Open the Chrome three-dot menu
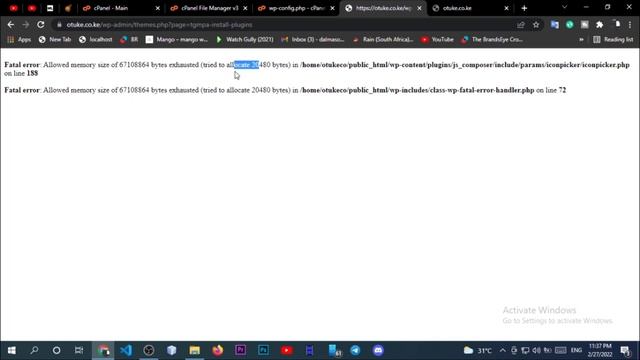 [x=630, y=25]
